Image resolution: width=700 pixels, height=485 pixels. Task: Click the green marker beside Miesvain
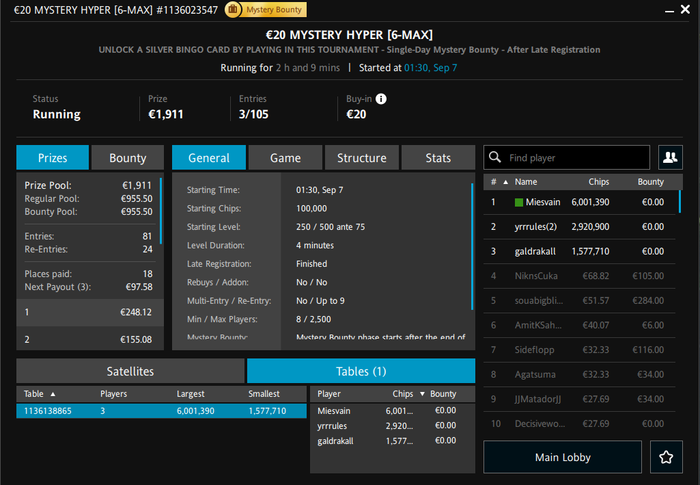coord(519,202)
